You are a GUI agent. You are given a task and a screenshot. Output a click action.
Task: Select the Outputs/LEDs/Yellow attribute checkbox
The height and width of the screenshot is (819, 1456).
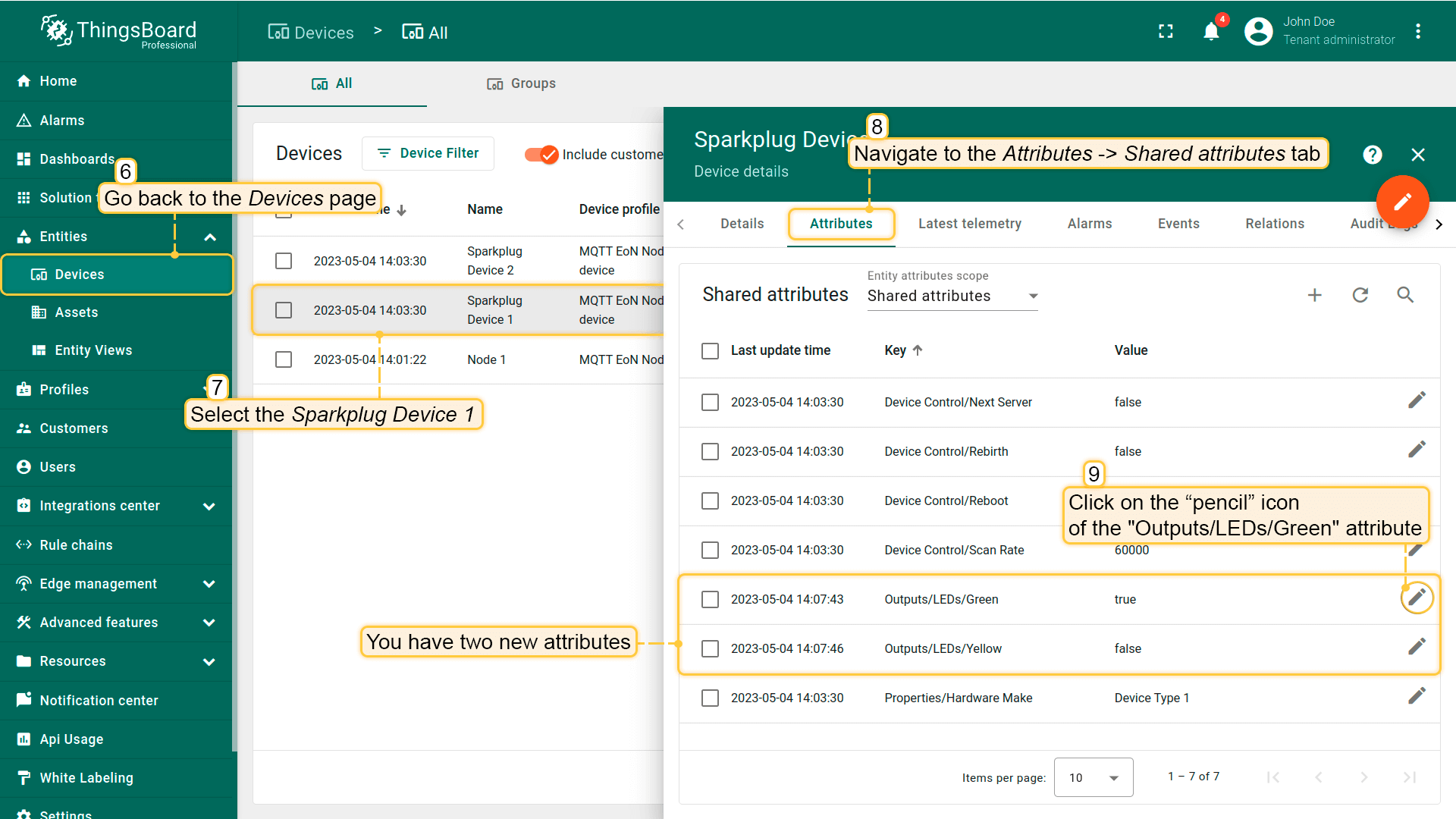(710, 649)
